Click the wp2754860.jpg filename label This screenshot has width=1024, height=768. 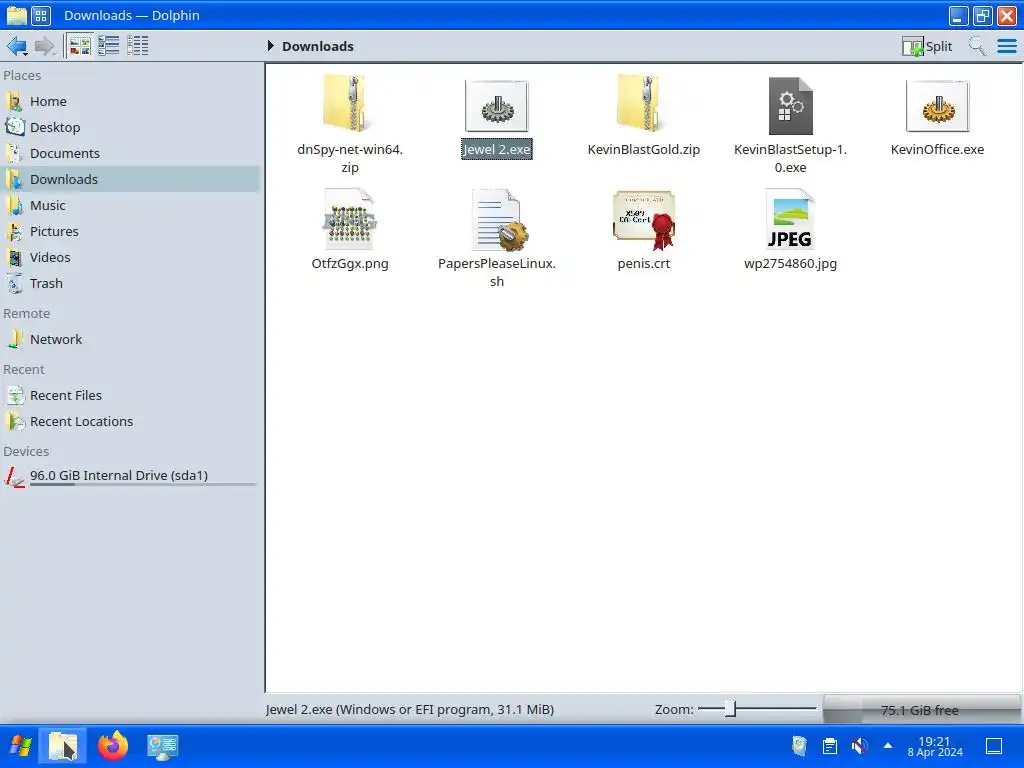point(790,264)
